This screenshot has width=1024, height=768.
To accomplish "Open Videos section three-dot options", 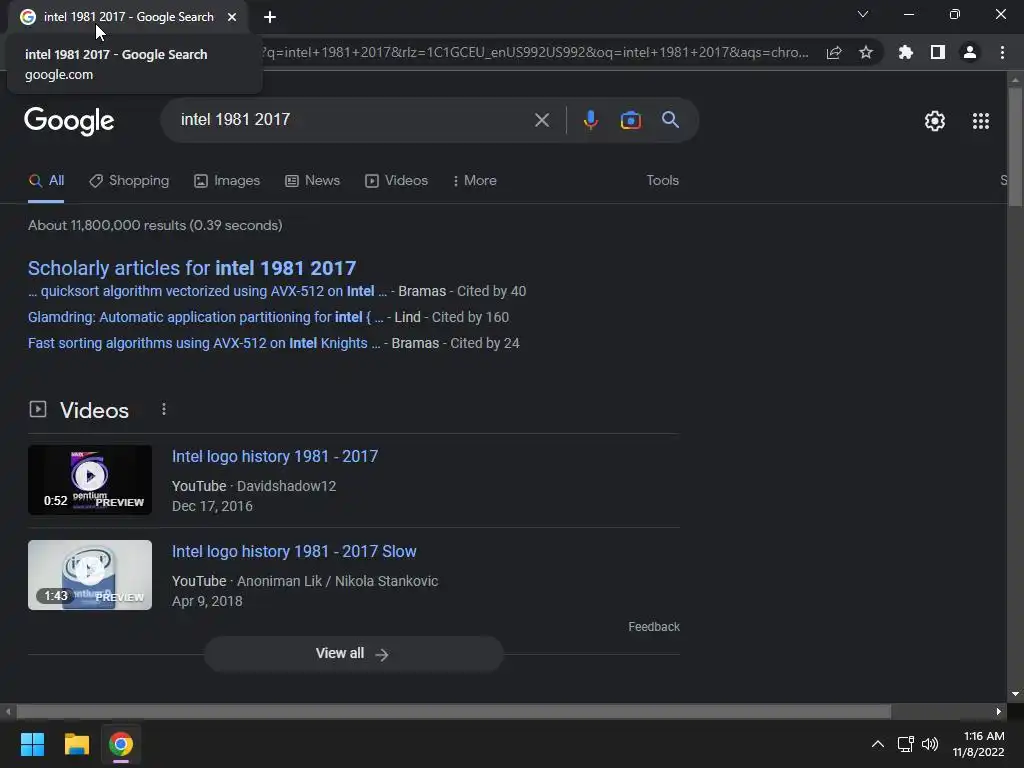I will (164, 409).
